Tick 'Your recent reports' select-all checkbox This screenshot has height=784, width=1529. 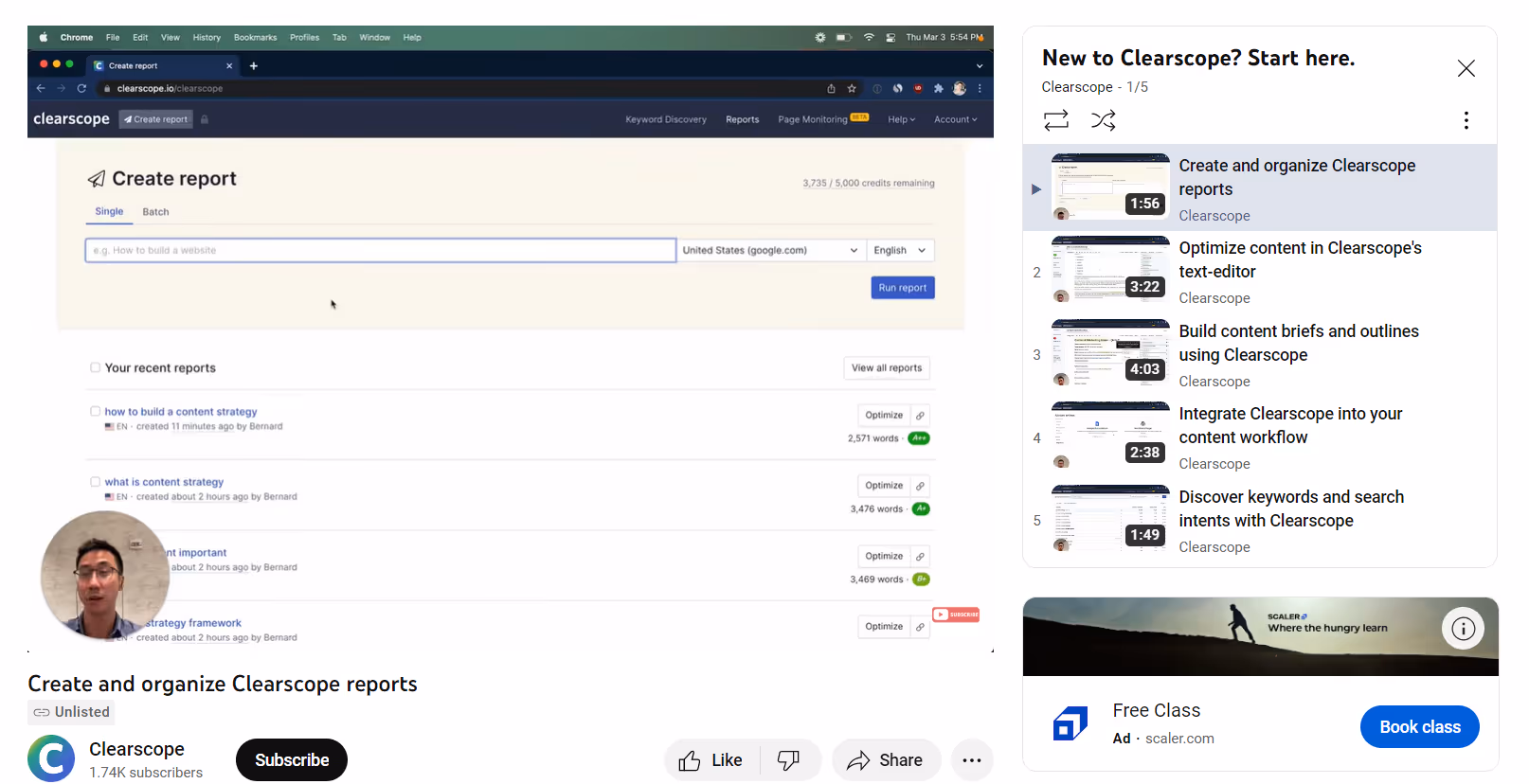95,367
